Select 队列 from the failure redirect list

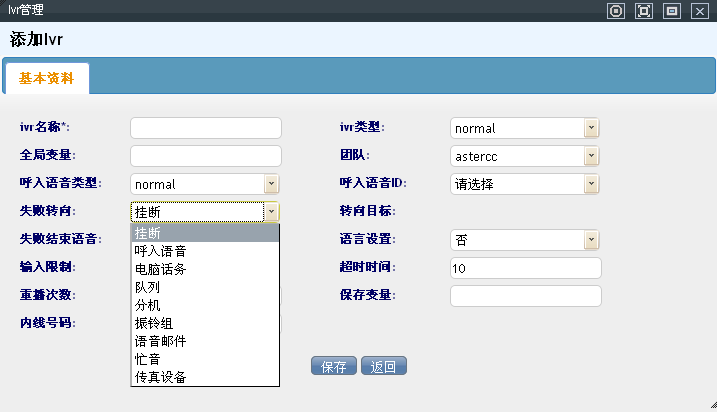[205, 287]
